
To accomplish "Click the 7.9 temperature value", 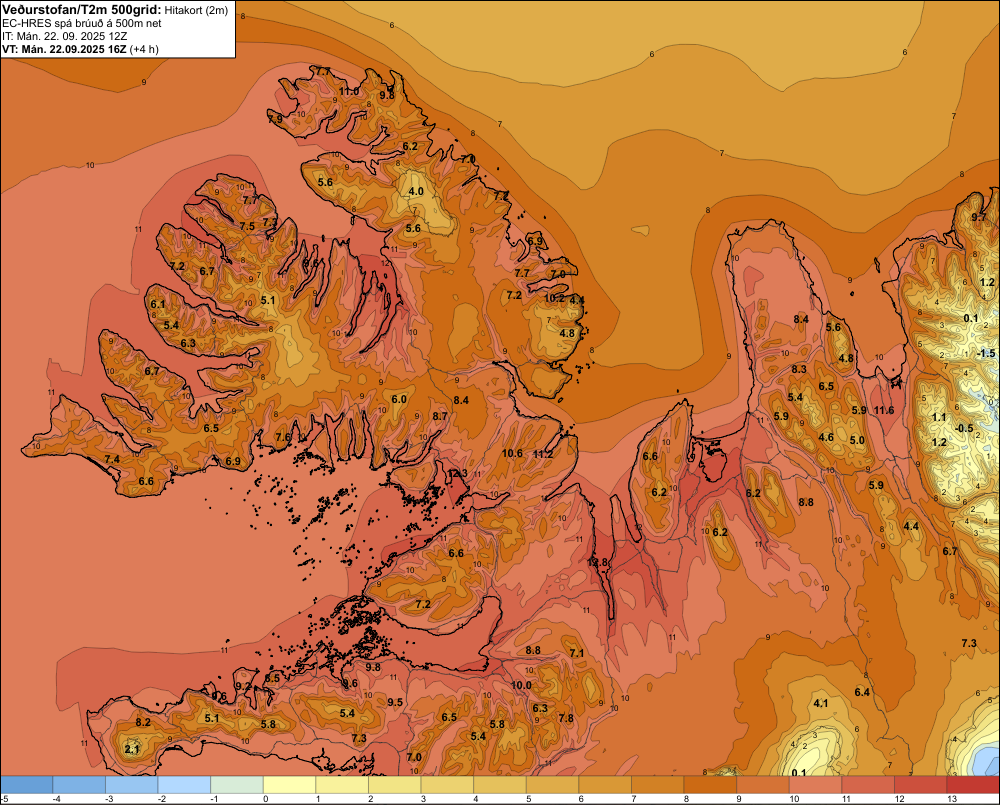I will [275, 119].
